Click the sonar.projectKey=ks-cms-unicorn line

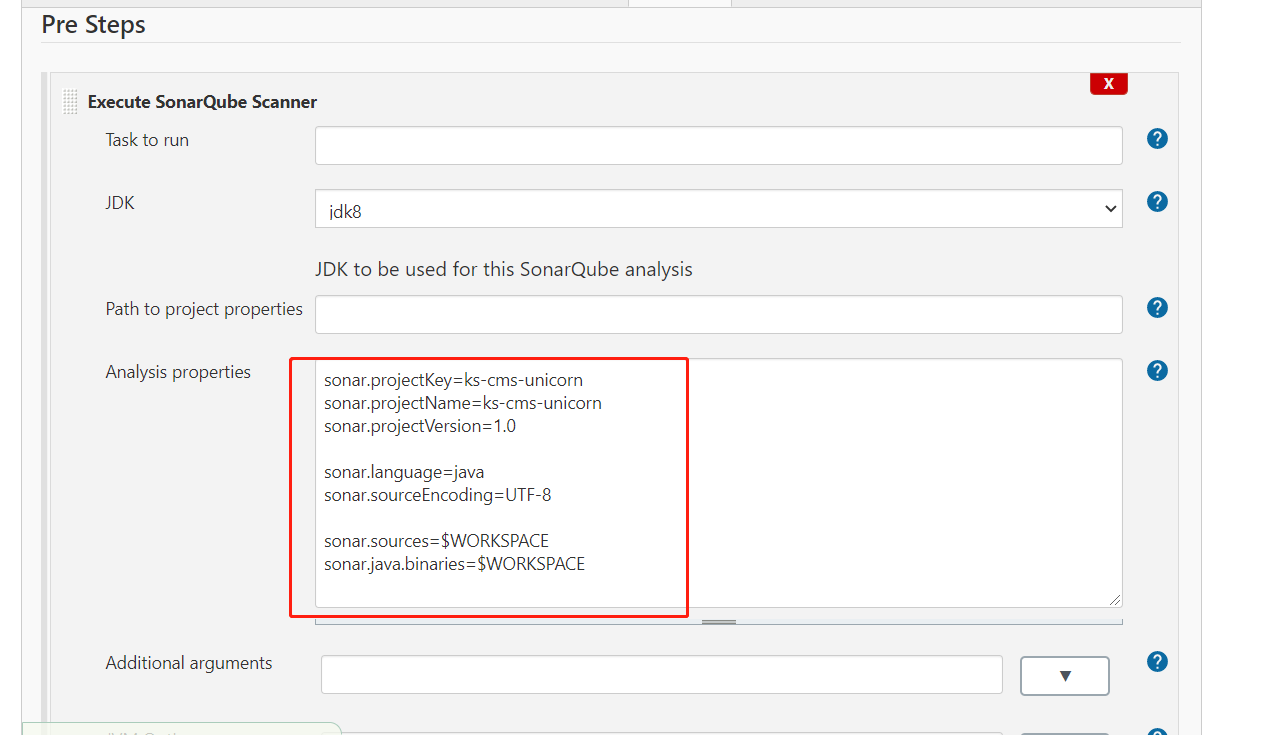click(x=453, y=380)
